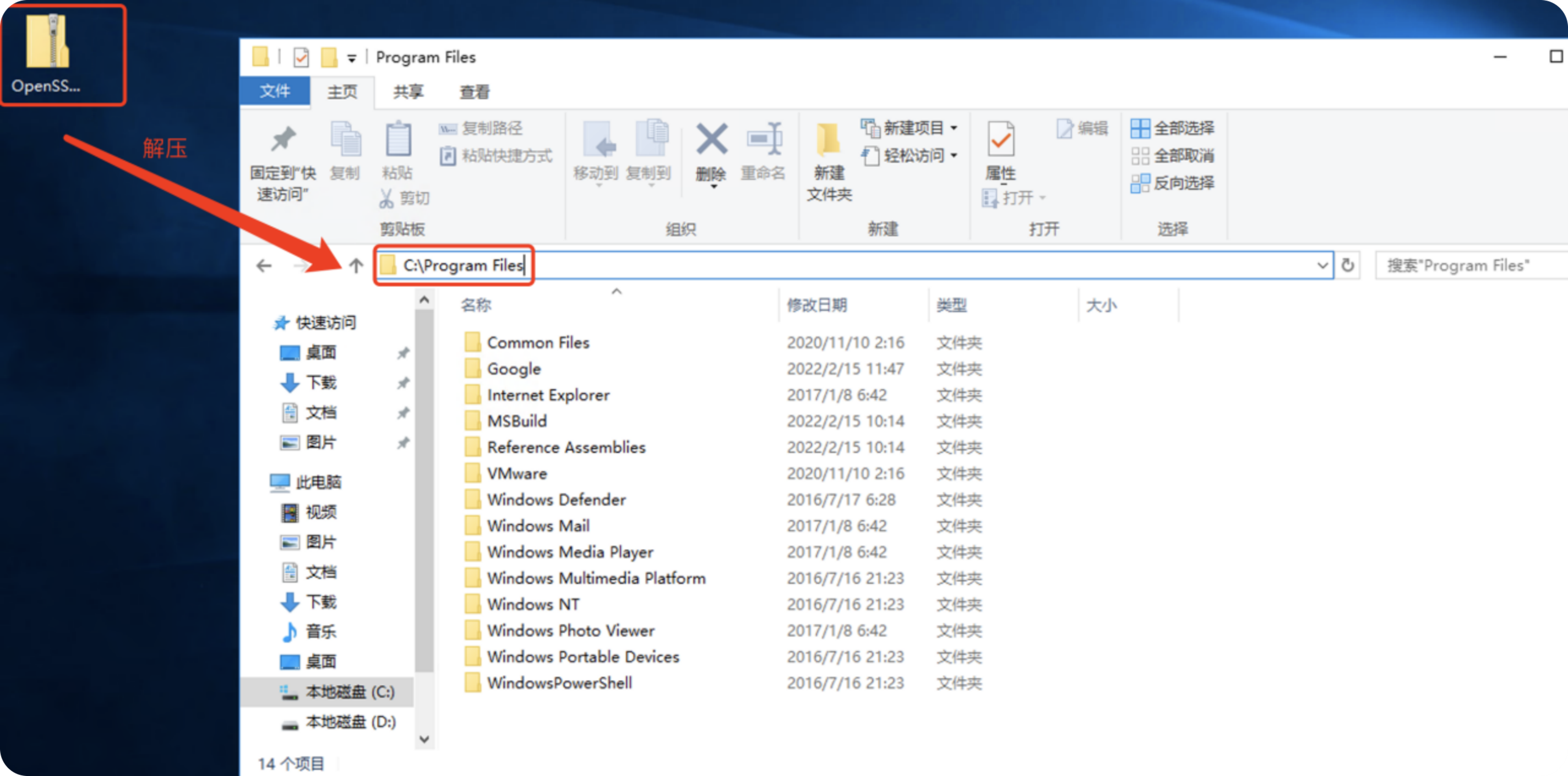Click the Rename ribbon button

(x=763, y=151)
